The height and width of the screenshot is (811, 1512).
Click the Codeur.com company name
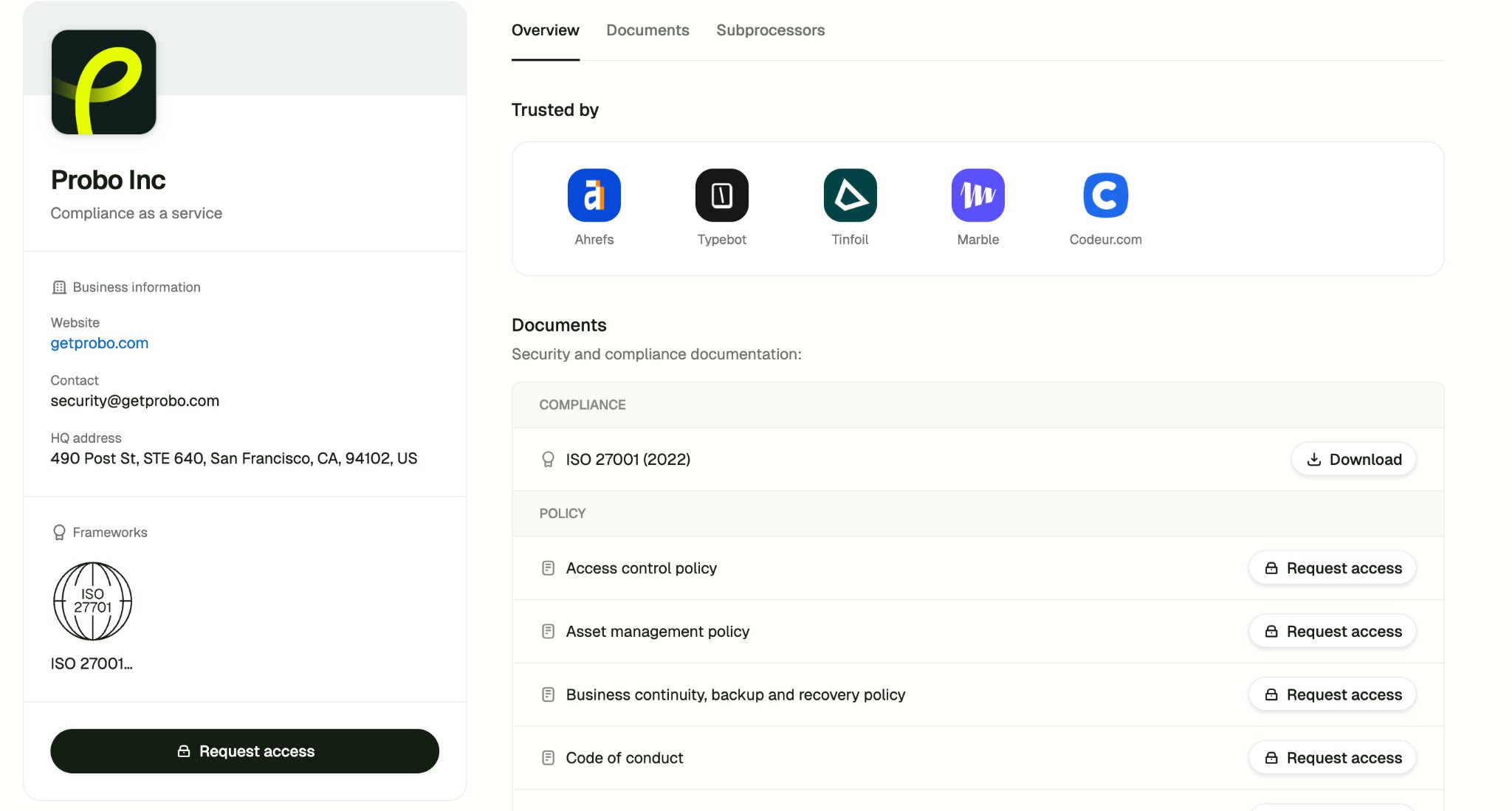(x=1106, y=240)
